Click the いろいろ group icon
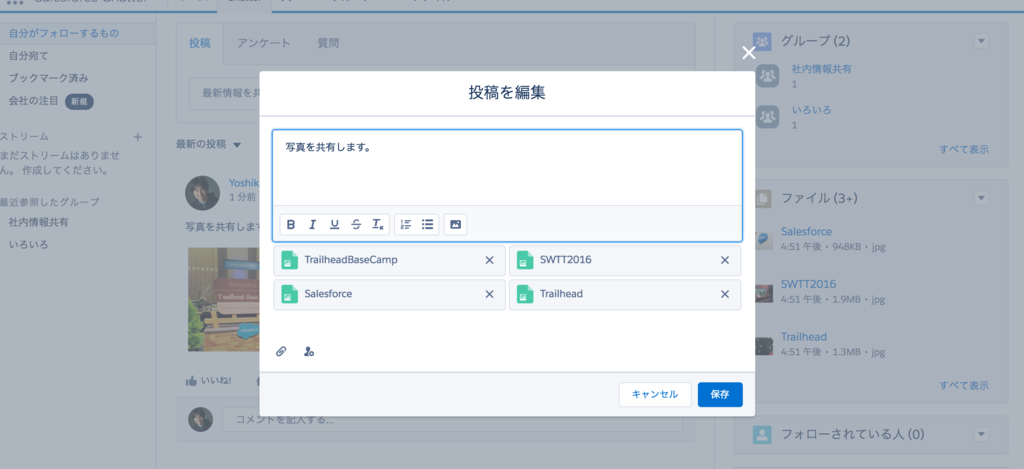The image size is (1024, 469). click(768, 117)
